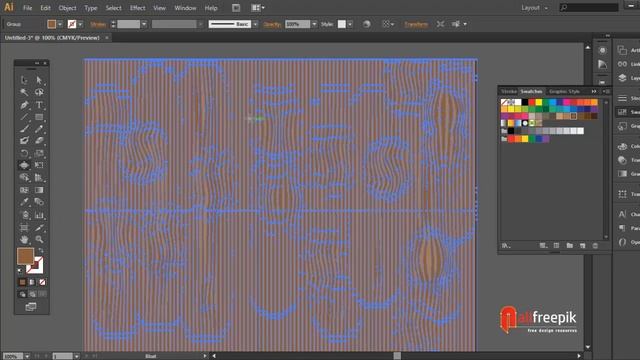Image resolution: width=640 pixels, height=360 pixels.
Task: Select the Selection tool arrow
Action: tap(24, 80)
